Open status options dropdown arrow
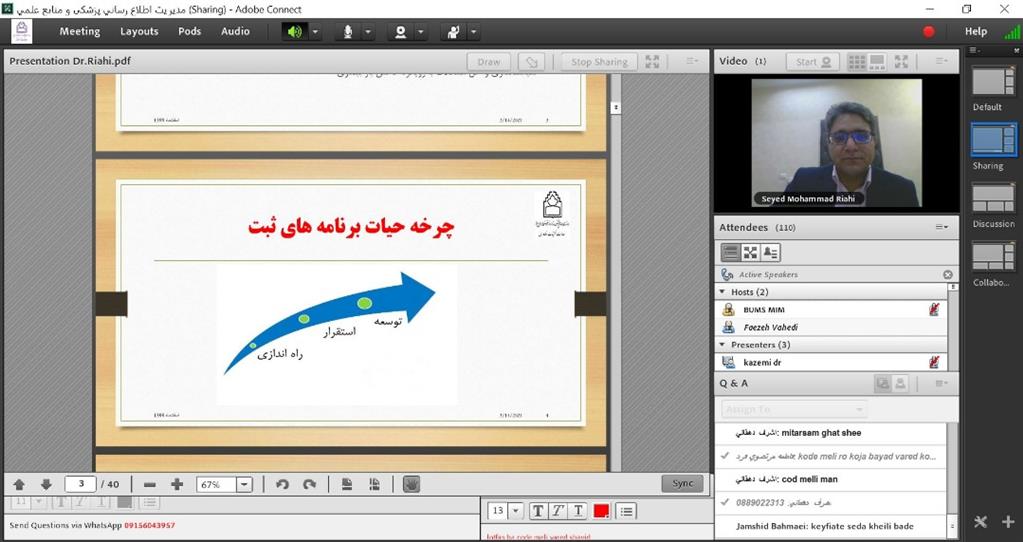 (x=474, y=31)
